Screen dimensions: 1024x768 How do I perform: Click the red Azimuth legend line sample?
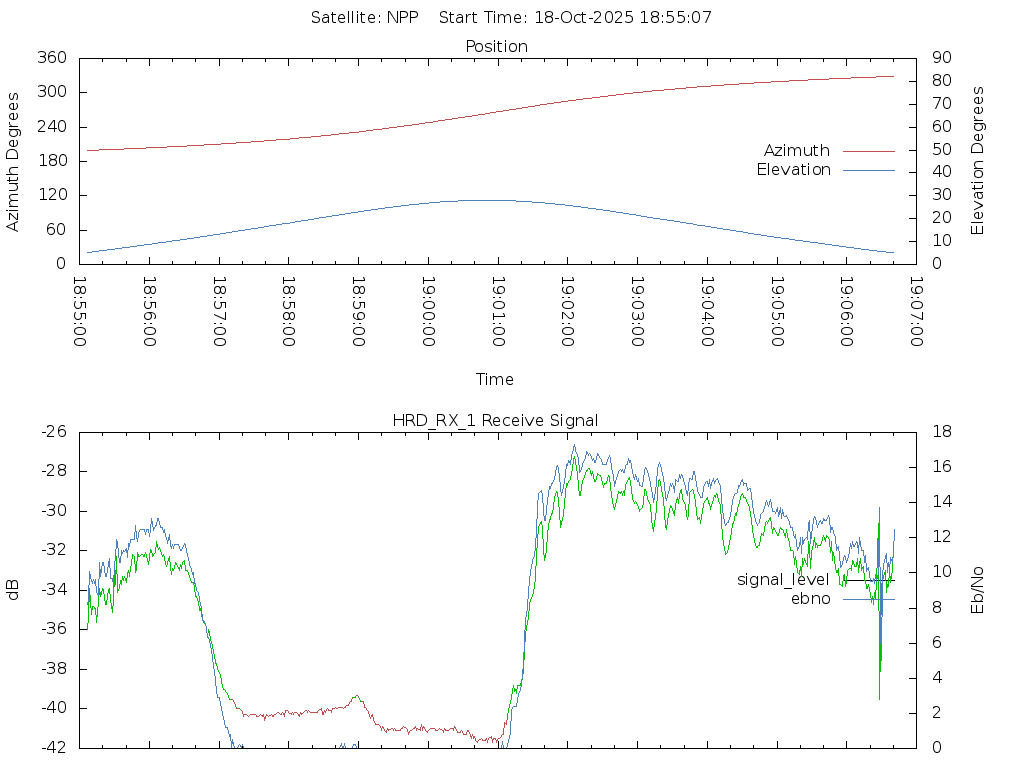868,151
